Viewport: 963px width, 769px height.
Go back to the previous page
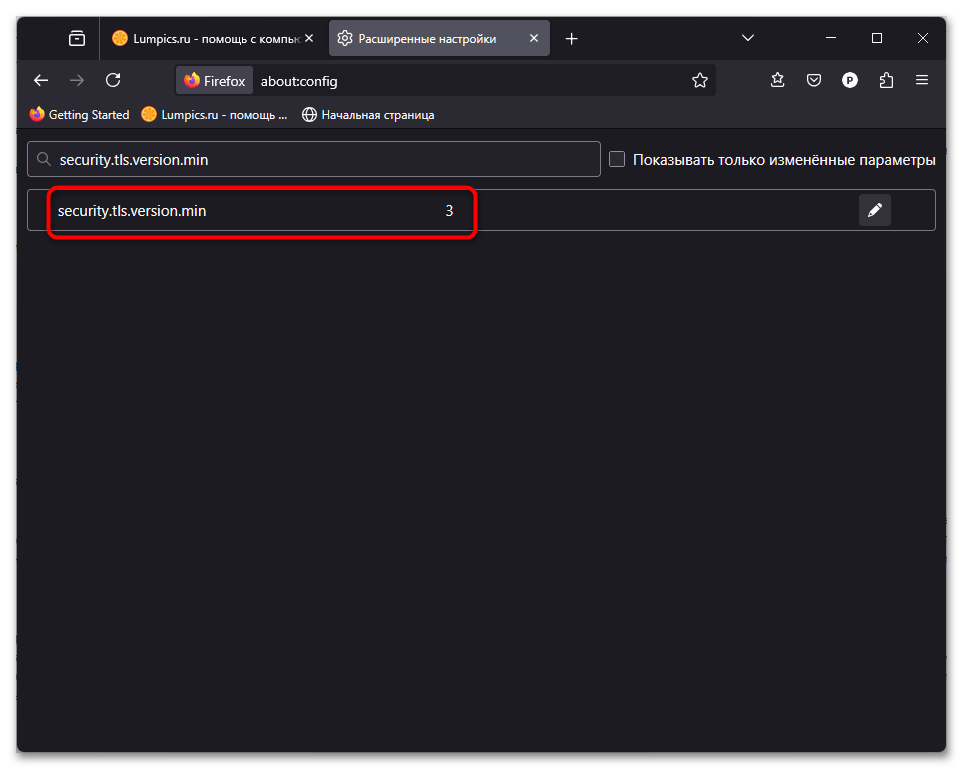coord(41,80)
